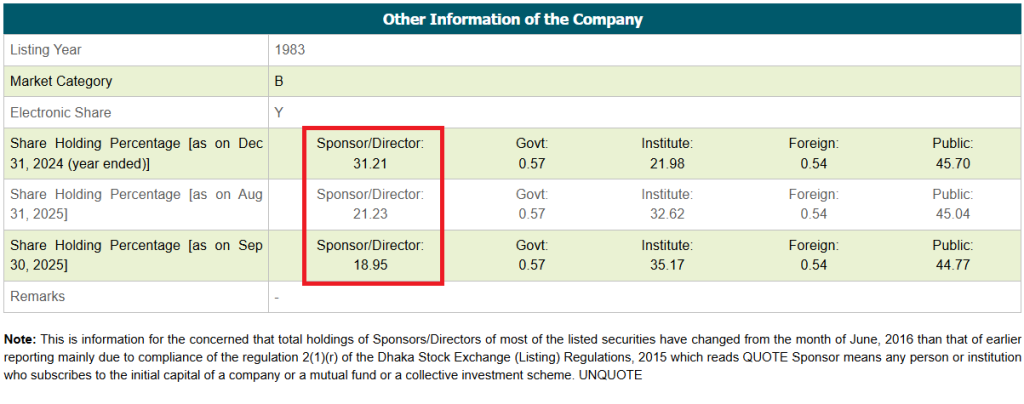1024x404 pixels.
Task: Select the Electronic Share value Y
Action: click(279, 112)
